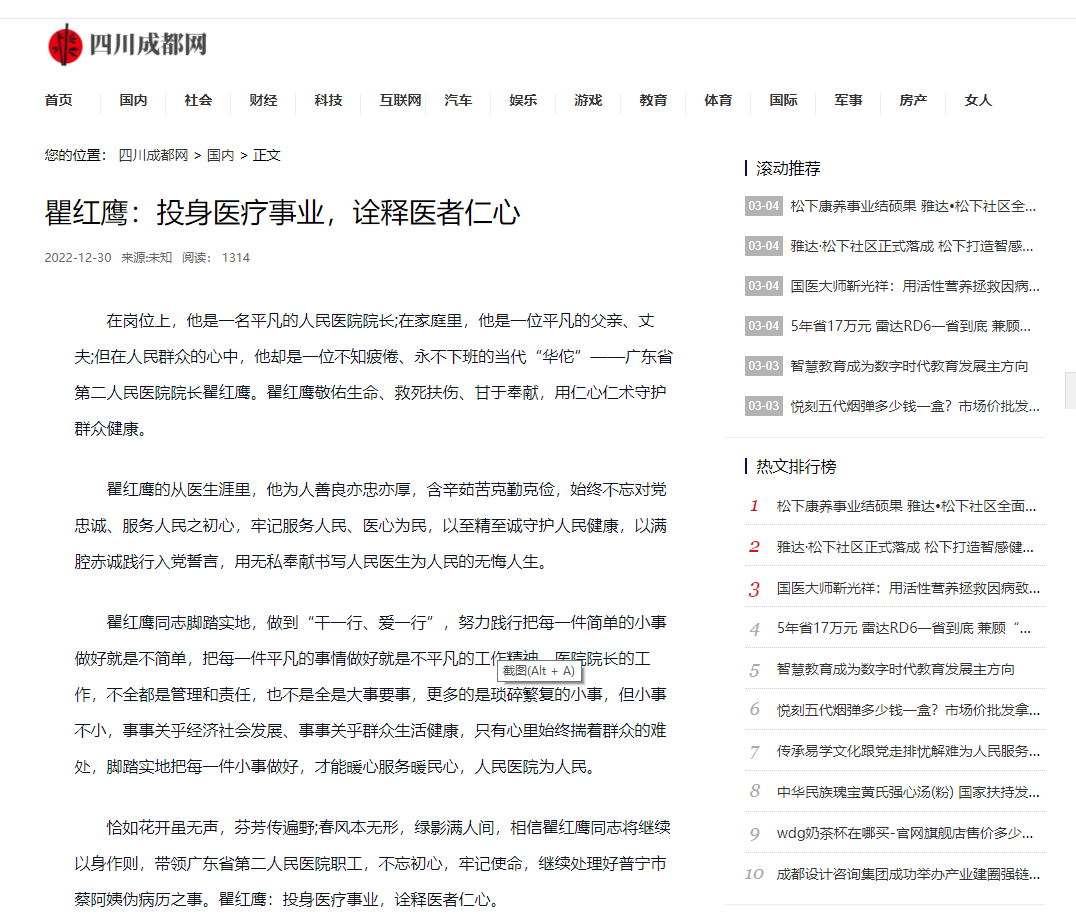Open 滚动推荐 item 智慧教育成为数字时代
This screenshot has width=1076, height=921.
[x=909, y=366]
